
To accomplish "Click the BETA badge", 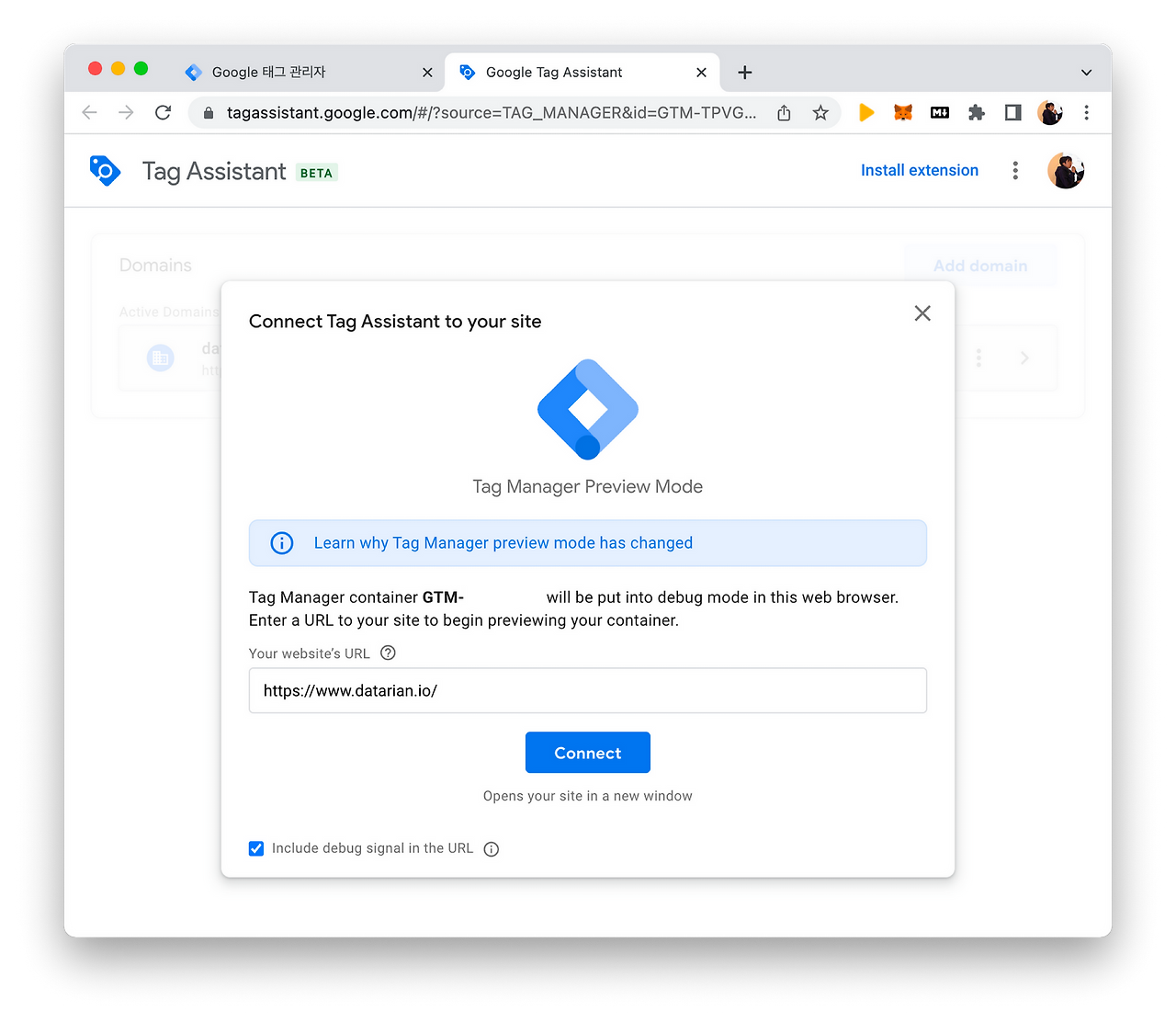I will 317,173.
